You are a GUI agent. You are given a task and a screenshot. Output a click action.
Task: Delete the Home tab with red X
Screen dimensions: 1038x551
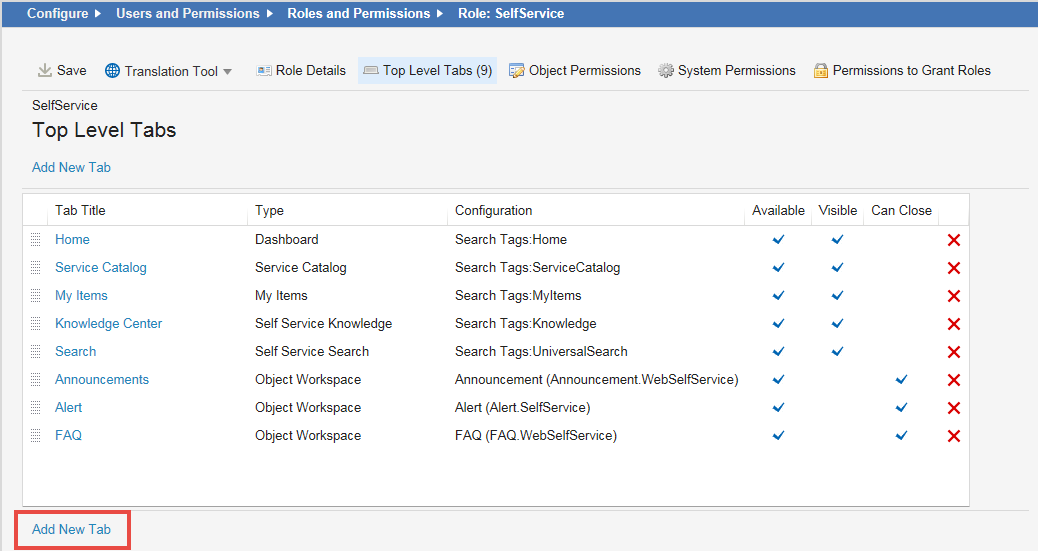[x=953, y=240]
